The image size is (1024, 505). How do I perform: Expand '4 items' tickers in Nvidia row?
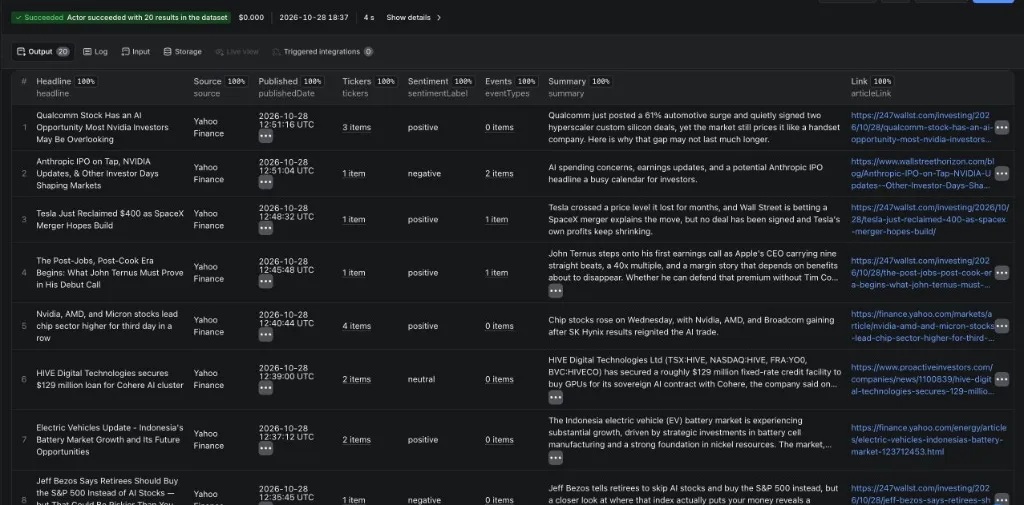coord(357,326)
